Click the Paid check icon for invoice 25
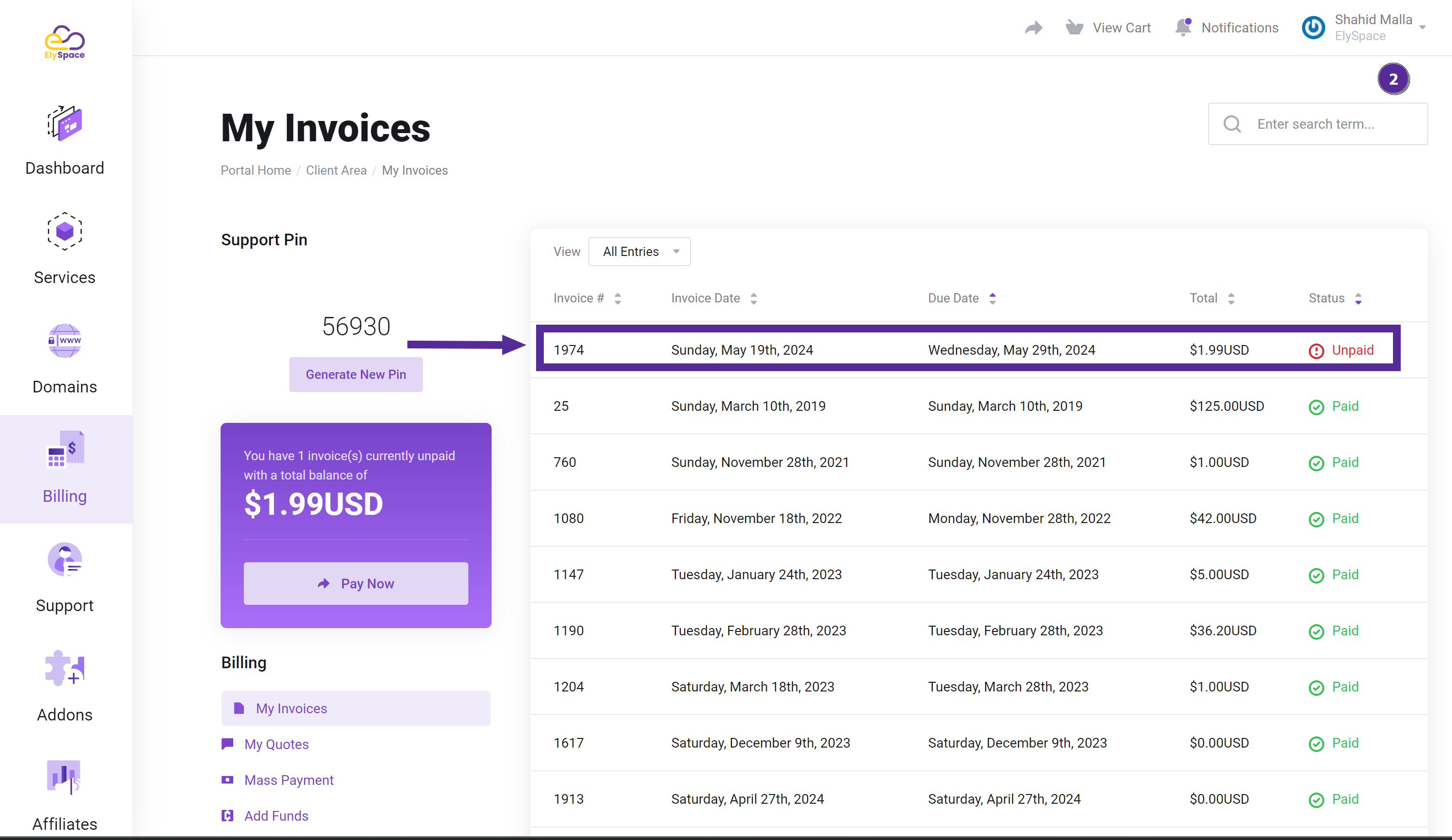 [x=1316, y=407]
